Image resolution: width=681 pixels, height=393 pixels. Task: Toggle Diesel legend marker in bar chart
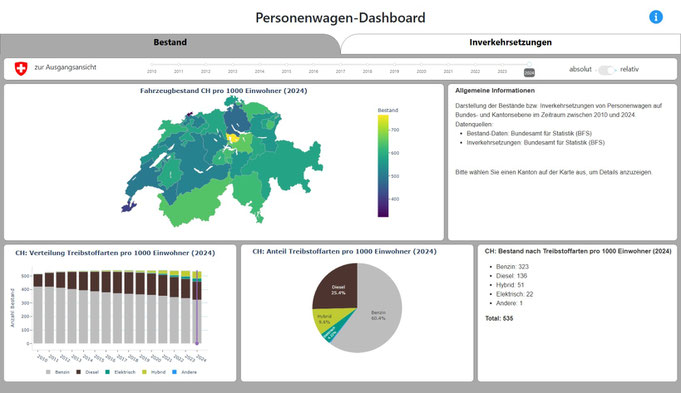click(x=79, y=372)
